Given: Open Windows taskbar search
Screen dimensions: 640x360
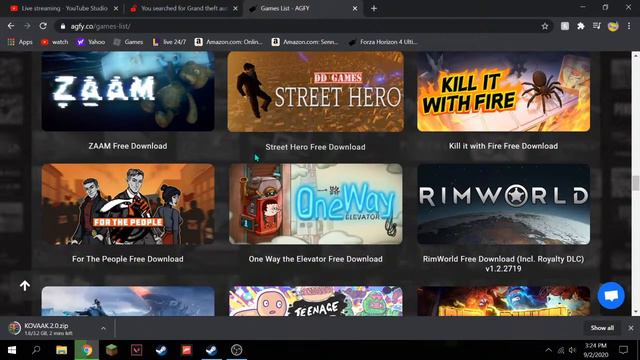Looking at the screenshot, I should tap(36, 350).
